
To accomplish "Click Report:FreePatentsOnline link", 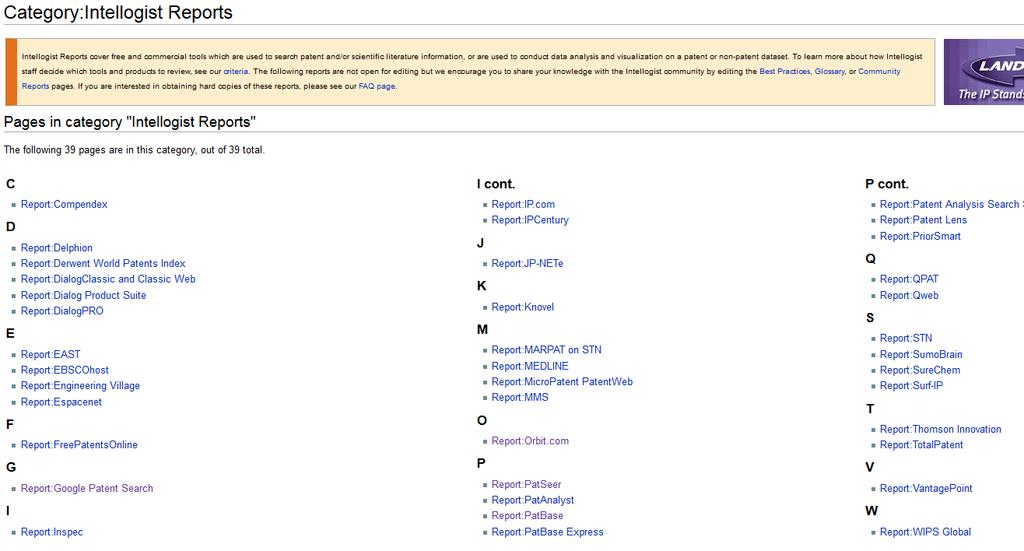I will tap(79, 445).
